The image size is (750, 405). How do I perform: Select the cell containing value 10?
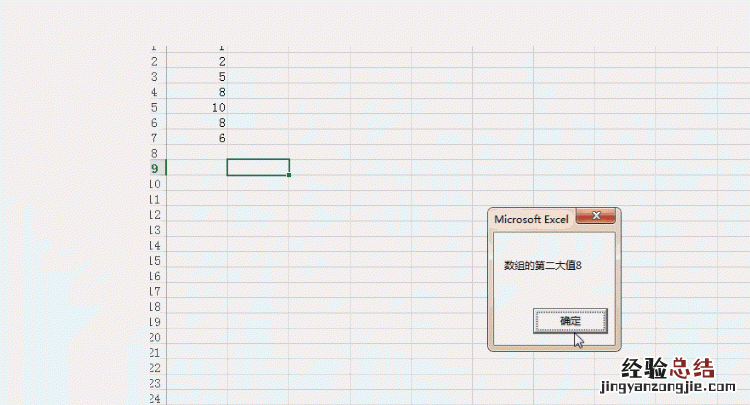click(x=198, y=107)
